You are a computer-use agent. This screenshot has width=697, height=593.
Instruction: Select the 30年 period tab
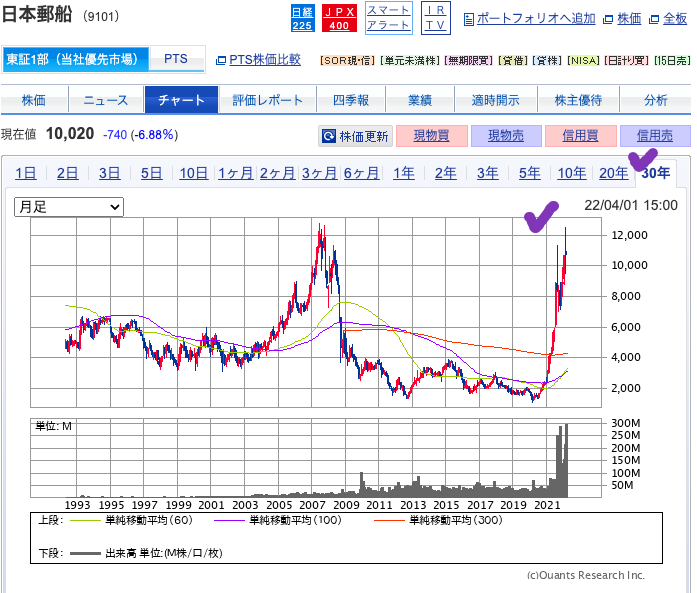[x=656, y=173]
